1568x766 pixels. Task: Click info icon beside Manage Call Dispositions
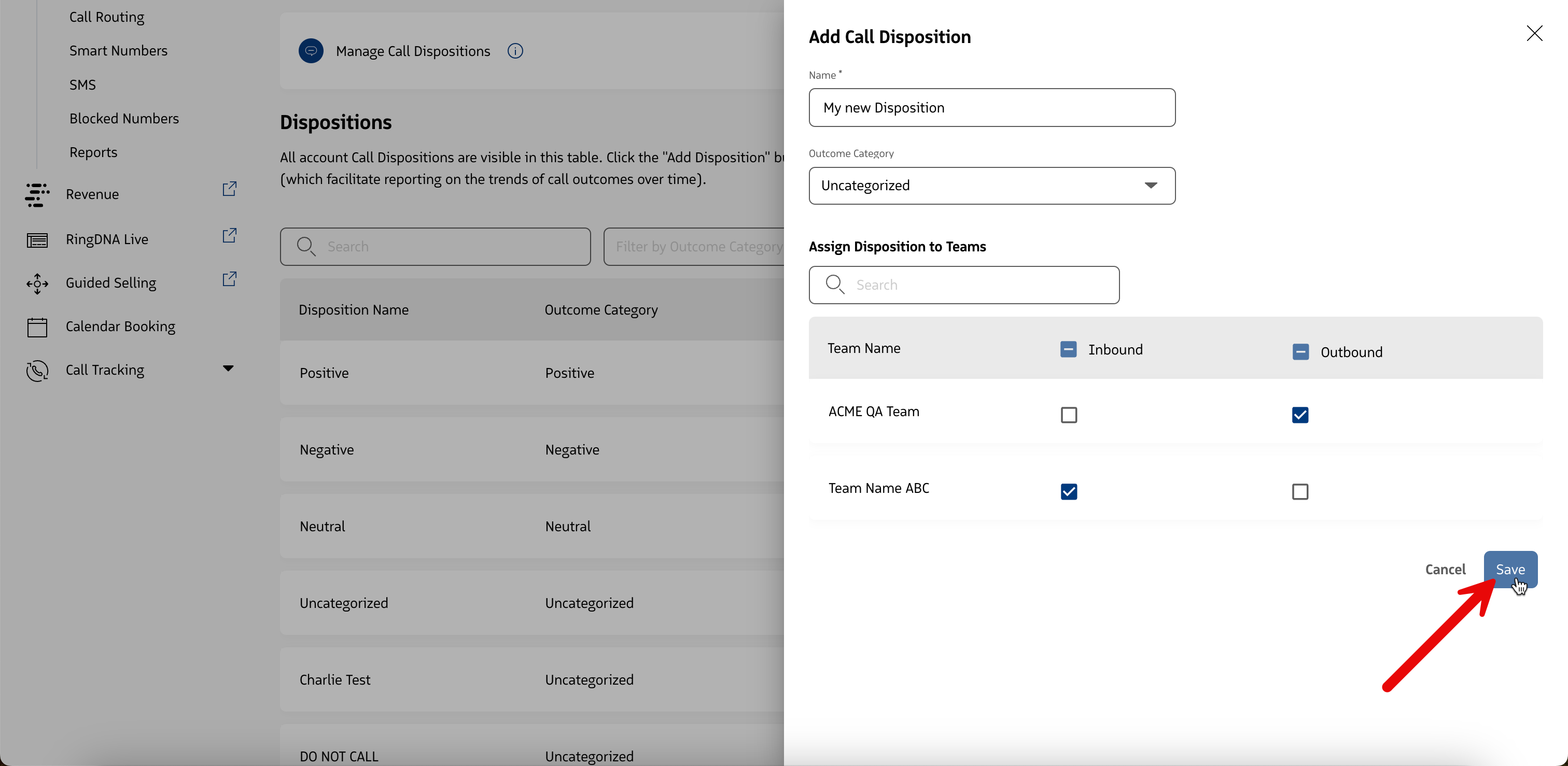(x=515, y=51)
